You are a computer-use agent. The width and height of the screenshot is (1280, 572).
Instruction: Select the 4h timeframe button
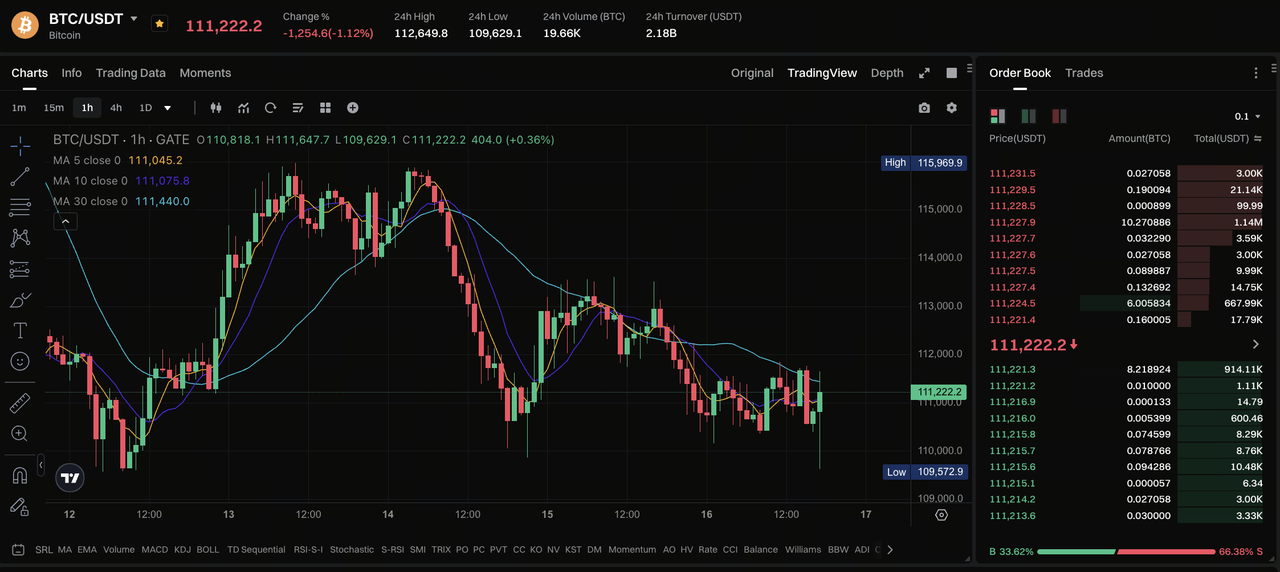116,108
